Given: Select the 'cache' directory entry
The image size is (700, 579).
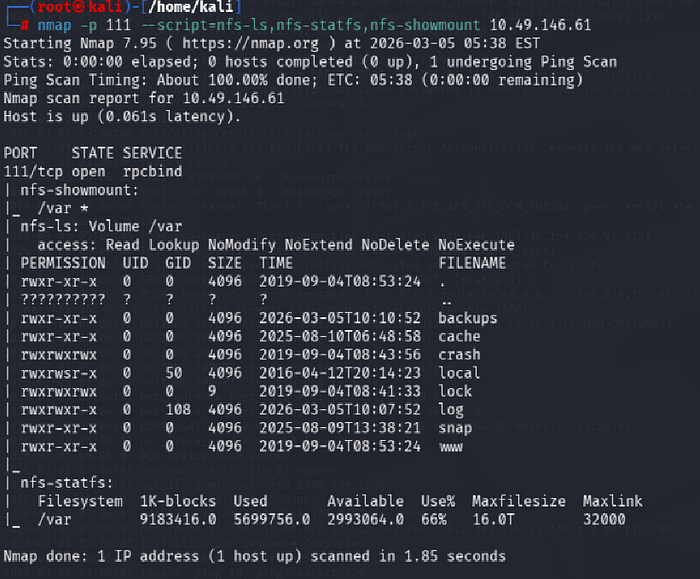Looking at the screenshot, I should click(x=459, y=336).
